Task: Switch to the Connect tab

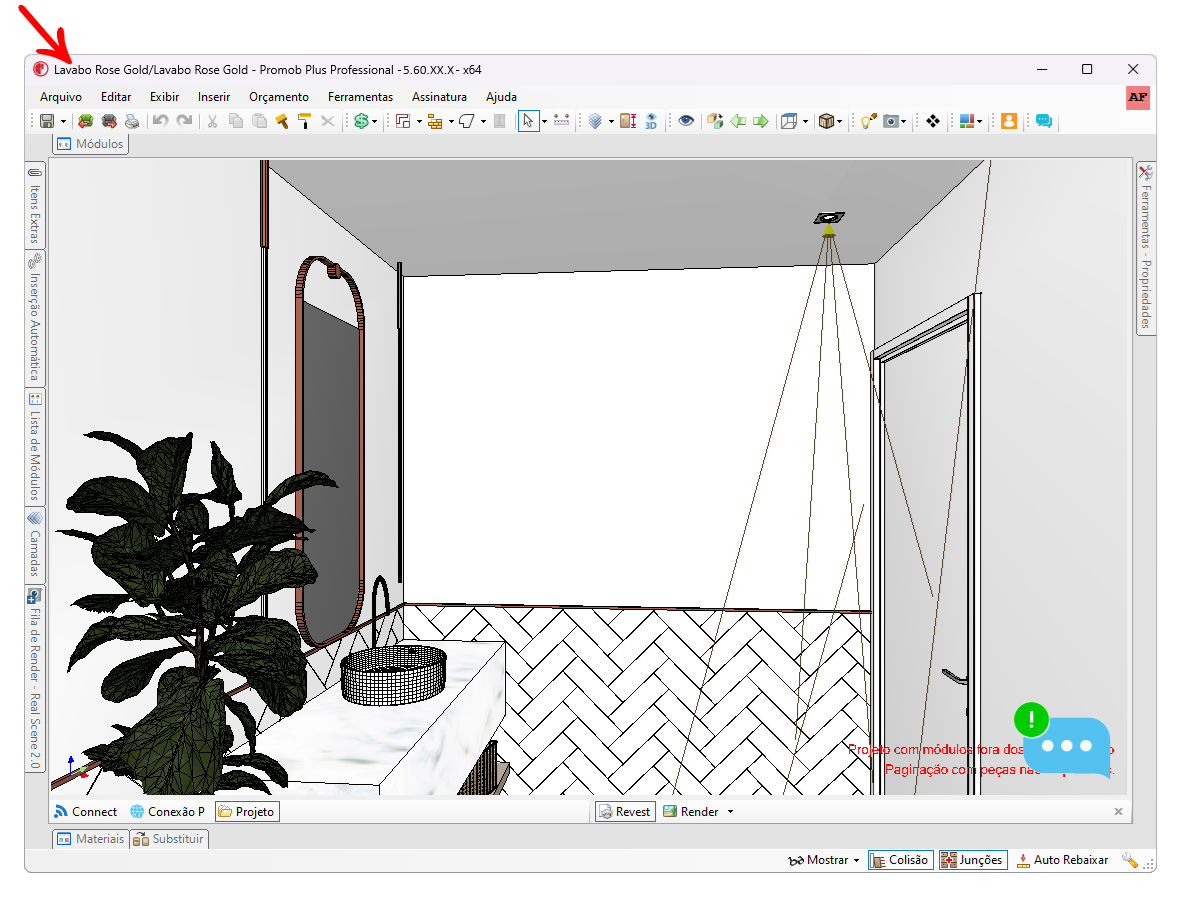Action: point(86,812)
